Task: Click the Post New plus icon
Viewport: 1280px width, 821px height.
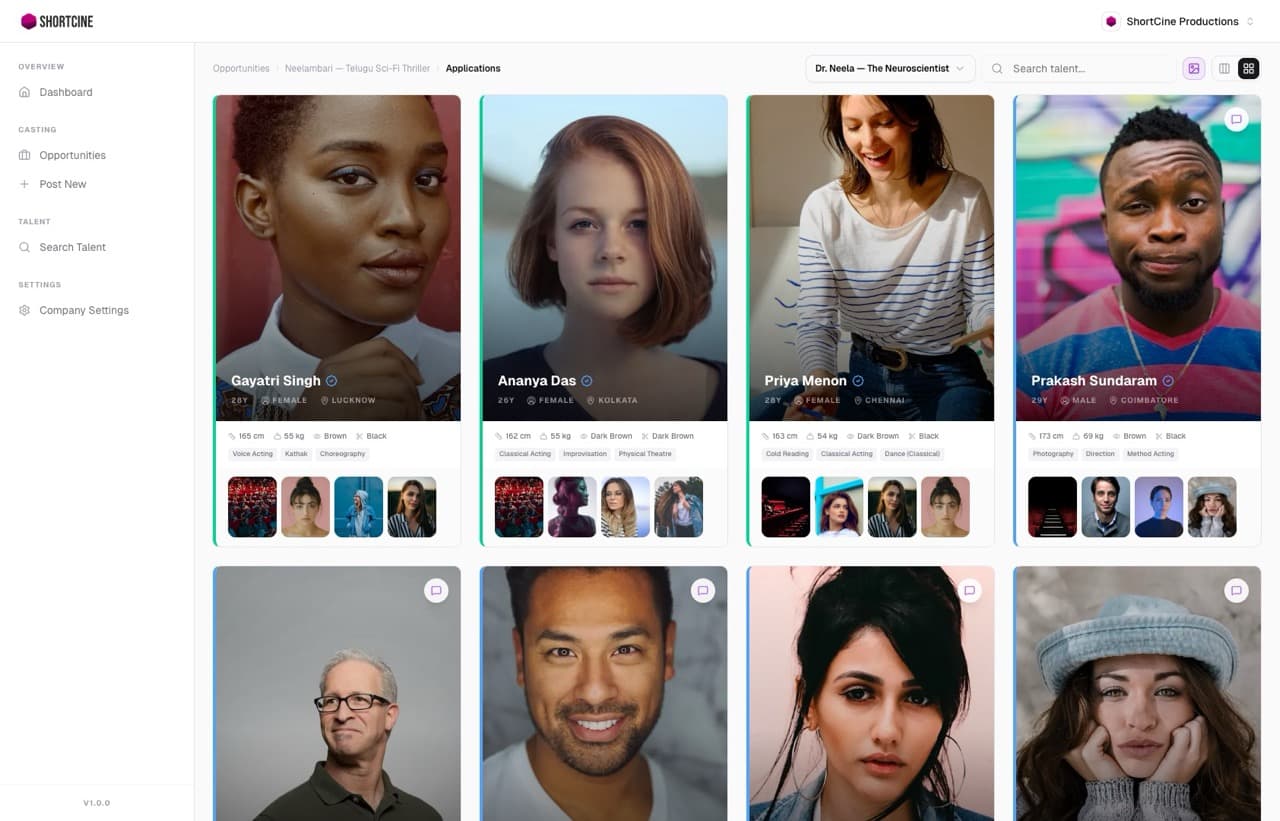Action: point(25,184)
